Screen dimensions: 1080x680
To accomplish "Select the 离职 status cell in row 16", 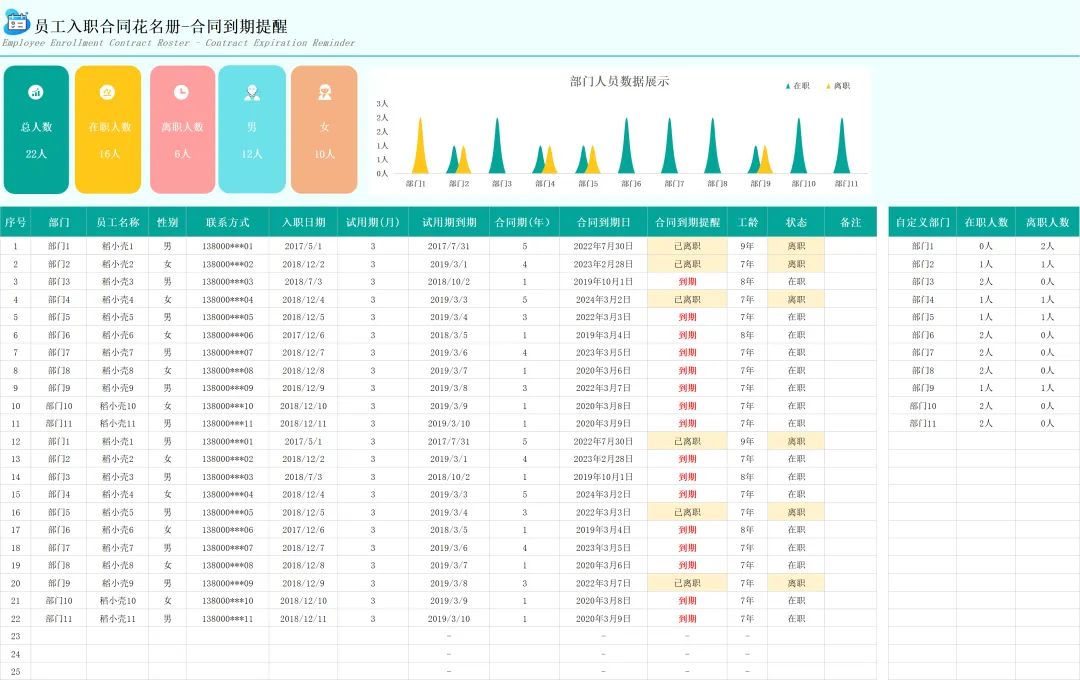I will (796, 513).
